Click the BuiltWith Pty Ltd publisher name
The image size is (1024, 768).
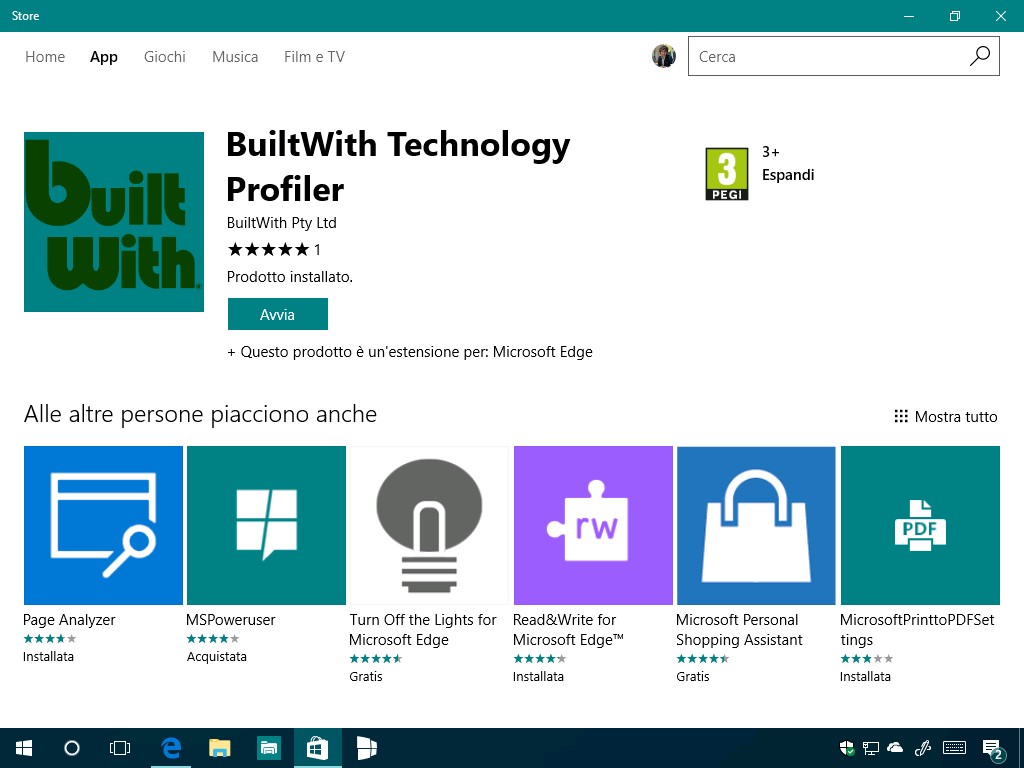[x=281, y=223]
